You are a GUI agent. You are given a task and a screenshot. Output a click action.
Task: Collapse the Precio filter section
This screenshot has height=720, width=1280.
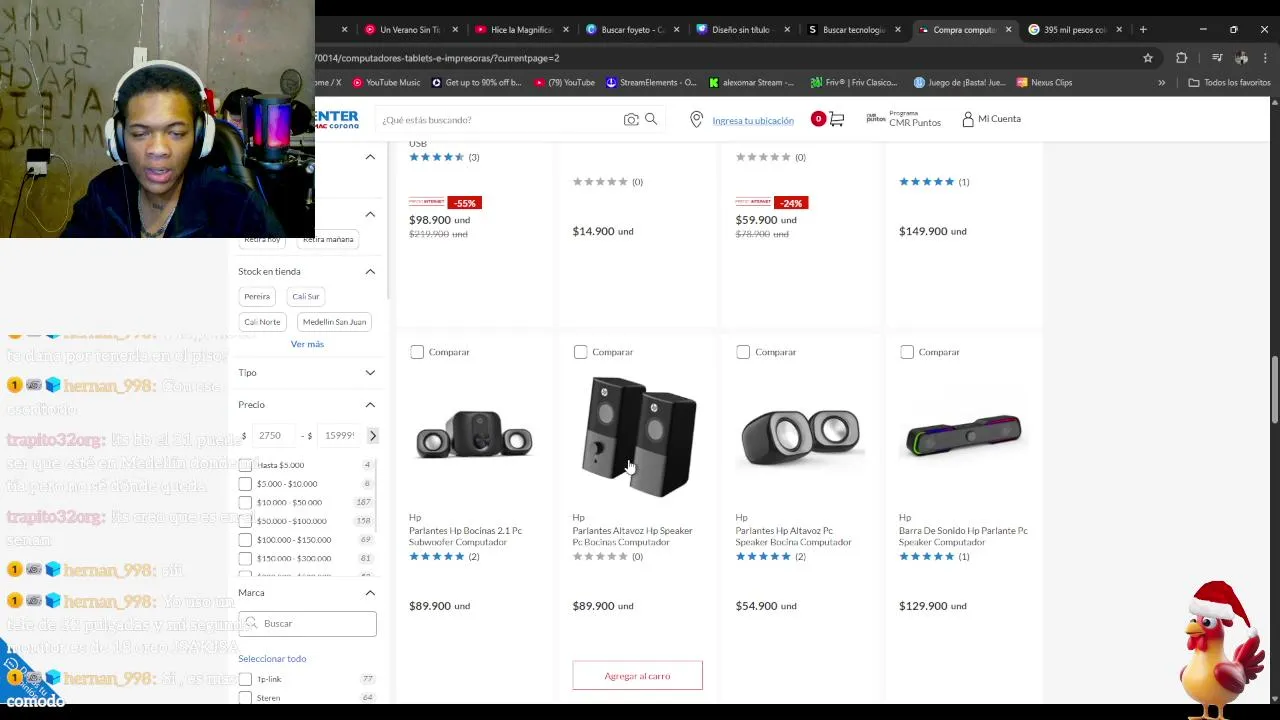pyautogui.click(x=370, y=405)
